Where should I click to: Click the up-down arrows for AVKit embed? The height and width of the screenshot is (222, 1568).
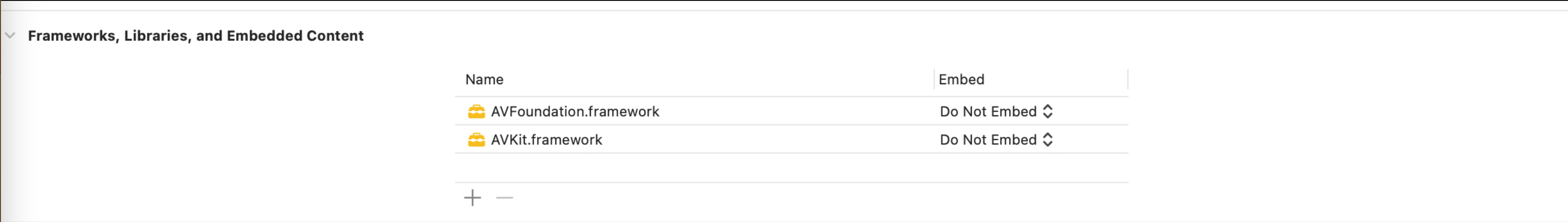[1047, 140]
